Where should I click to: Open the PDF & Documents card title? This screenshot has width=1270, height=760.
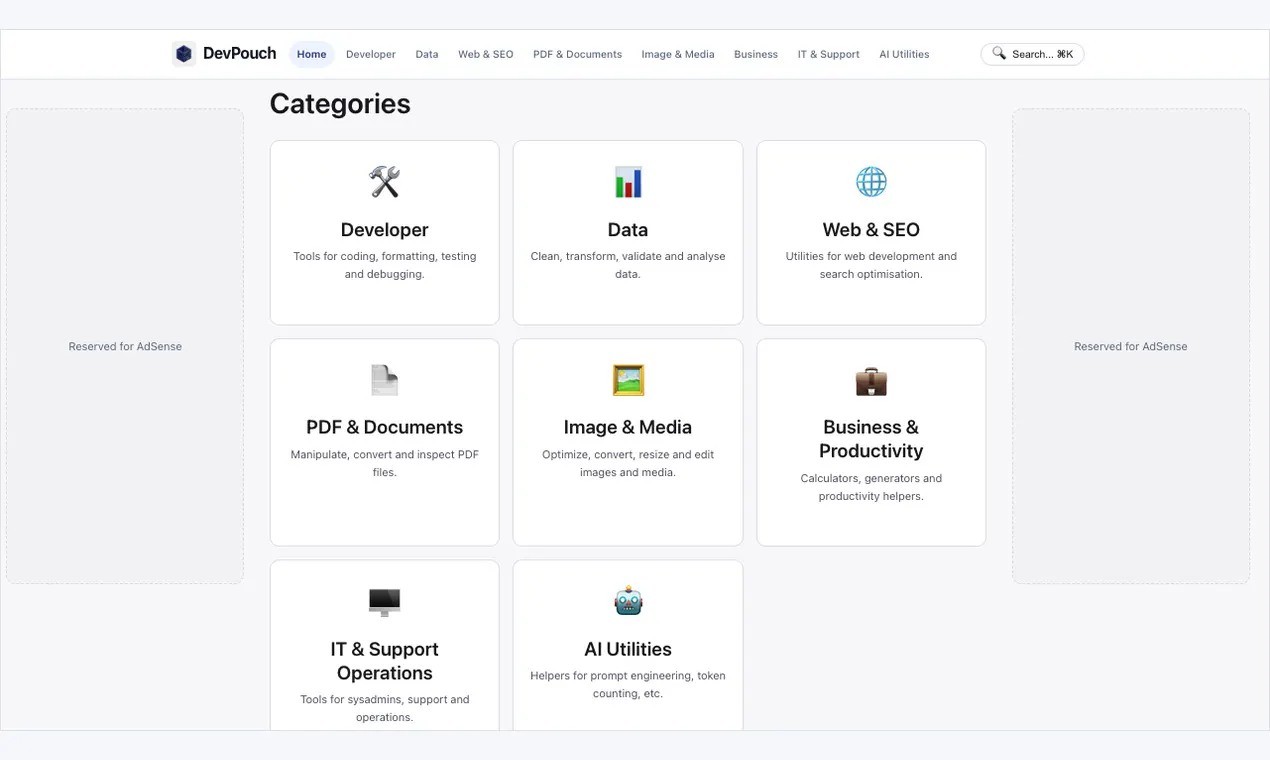click(384, 427)
